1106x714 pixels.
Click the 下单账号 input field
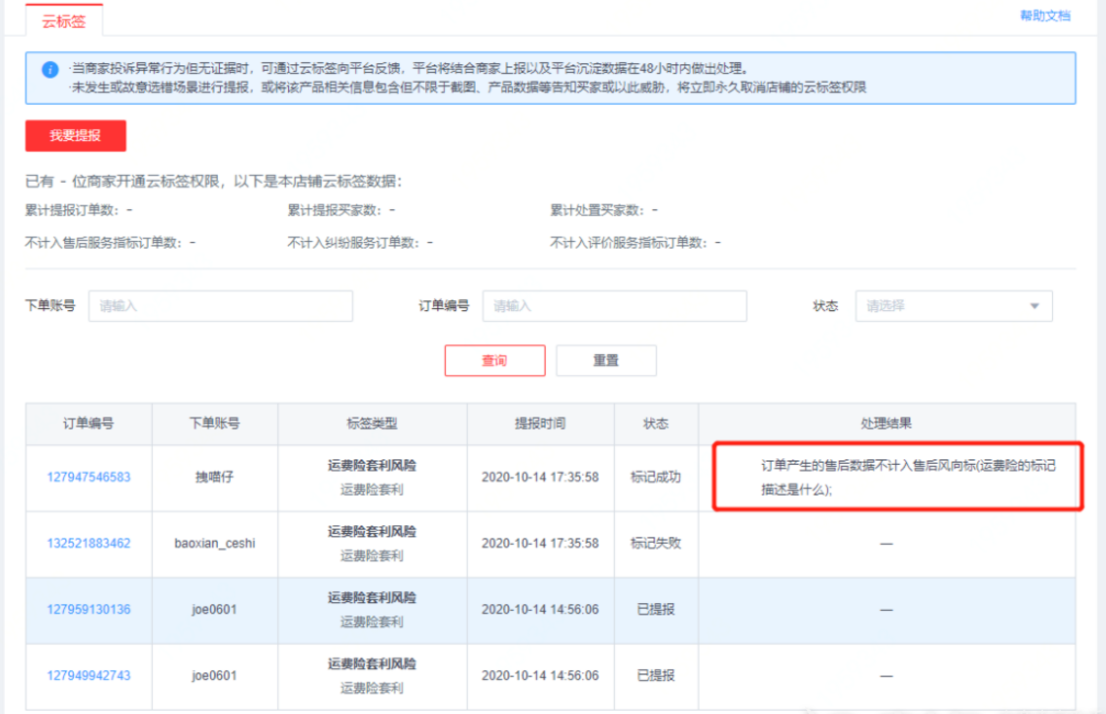(x=220, y=306)
